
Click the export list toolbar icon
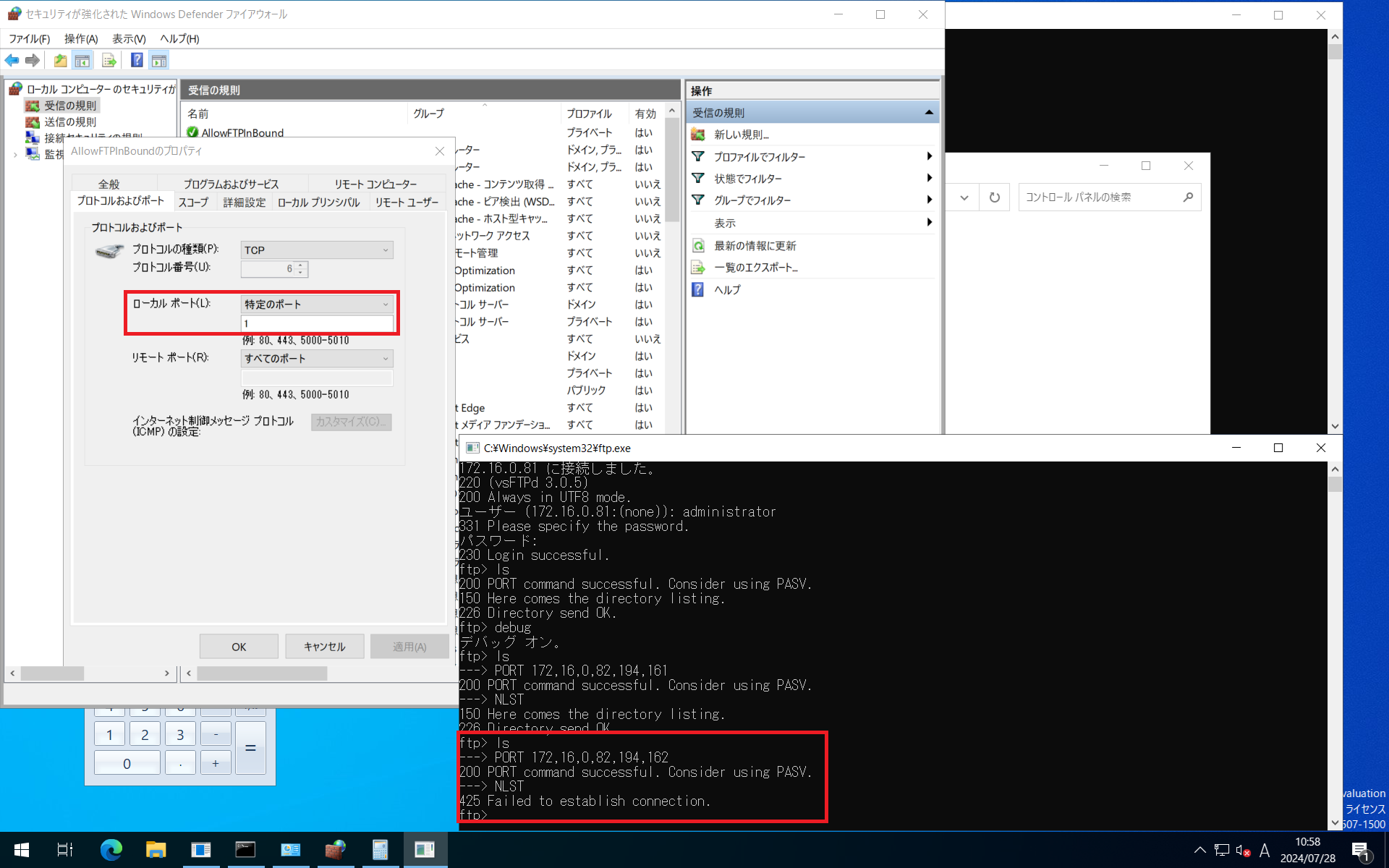click(x=109, y=61)
